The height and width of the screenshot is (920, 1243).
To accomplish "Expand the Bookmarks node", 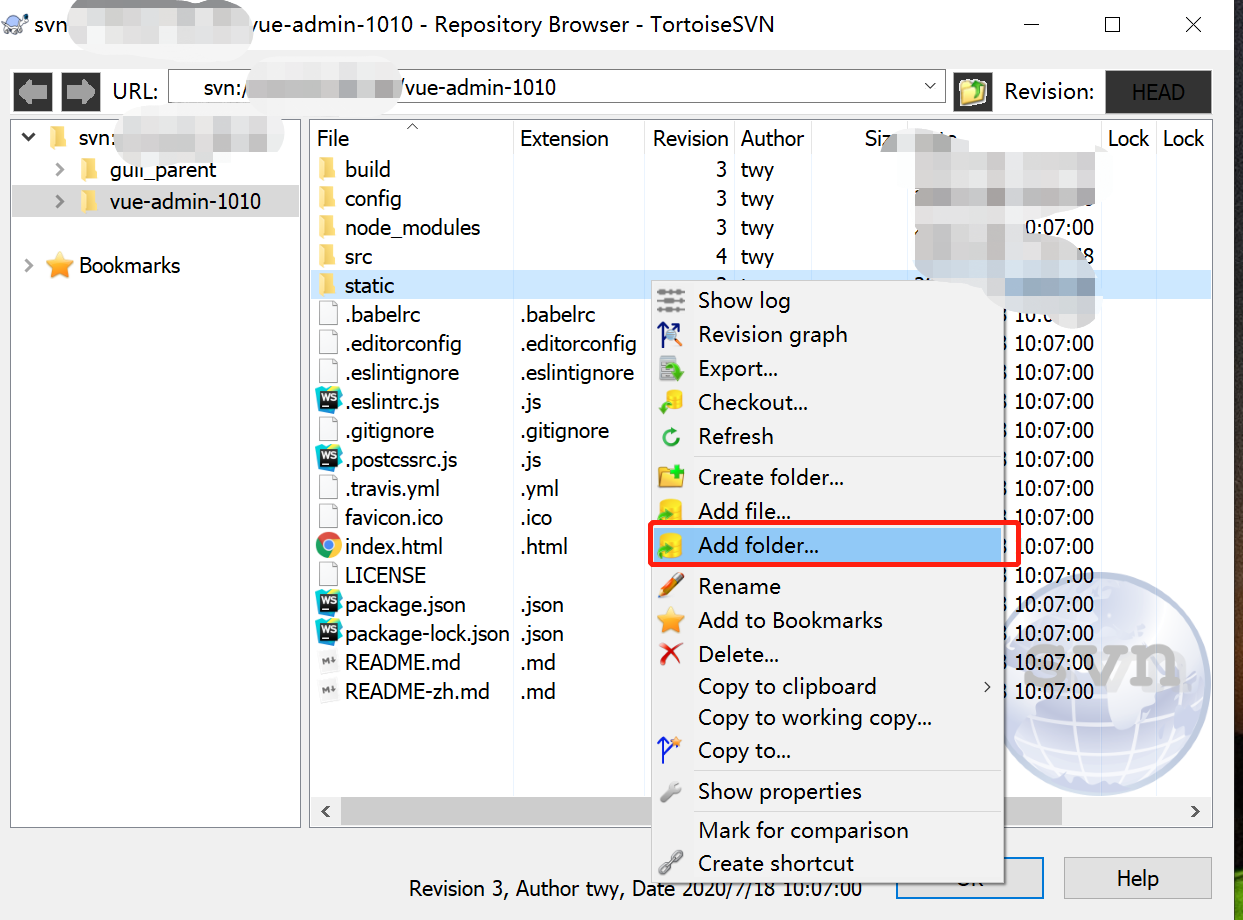I will pyautogui.click(x=28, y=265).
